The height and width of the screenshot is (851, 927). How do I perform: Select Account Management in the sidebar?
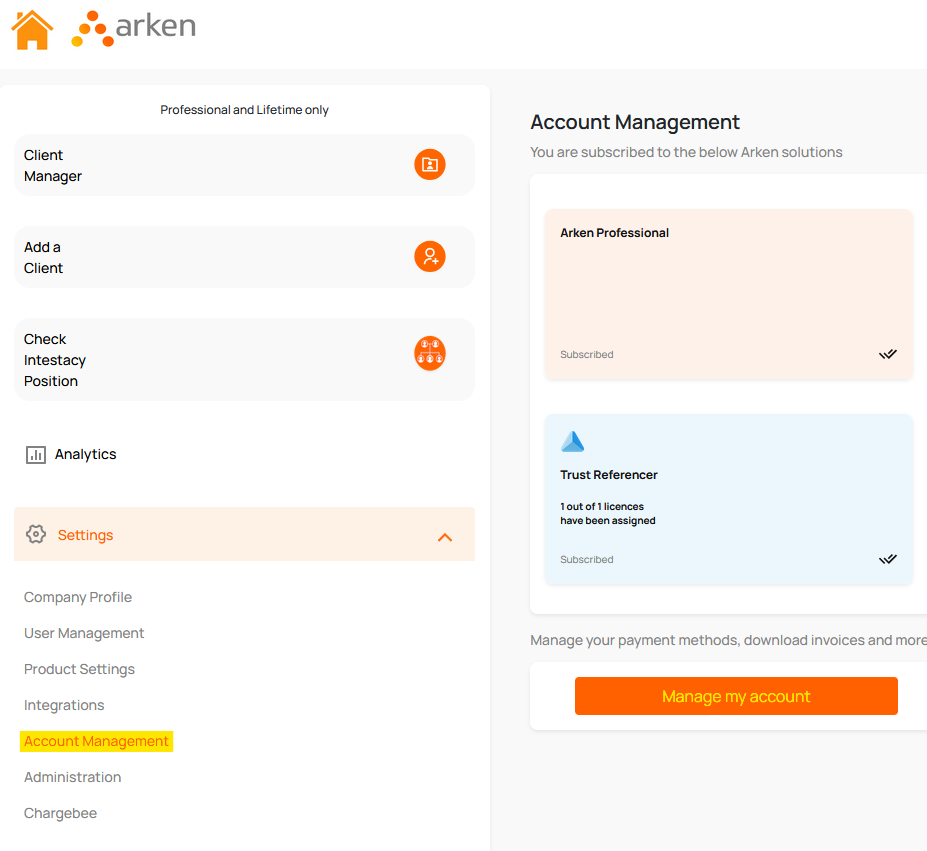(x=96, y=742)
